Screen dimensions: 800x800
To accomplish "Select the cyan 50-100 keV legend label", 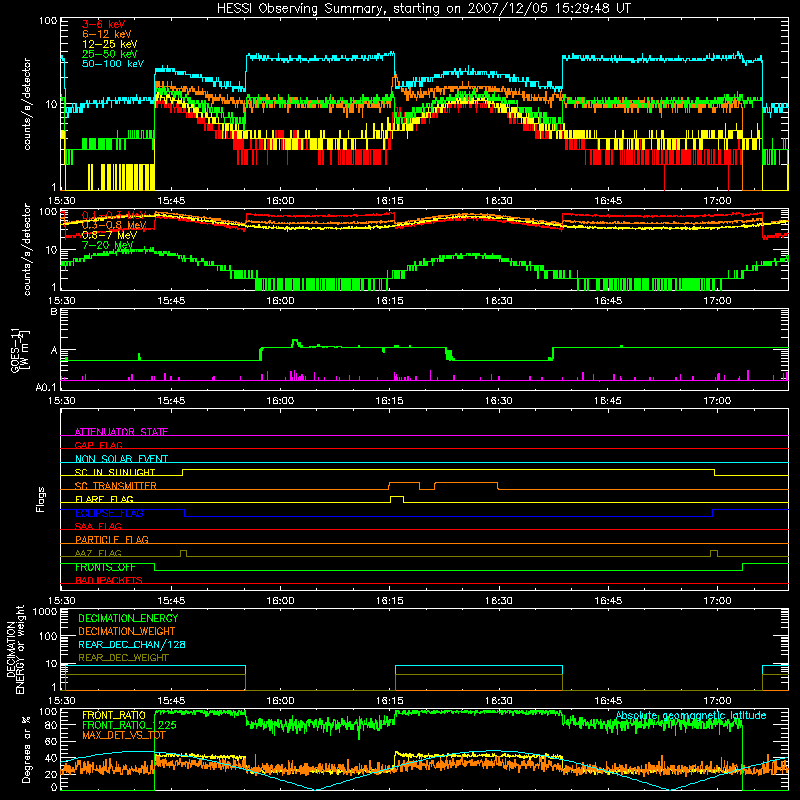I will [x=113, y=63].
